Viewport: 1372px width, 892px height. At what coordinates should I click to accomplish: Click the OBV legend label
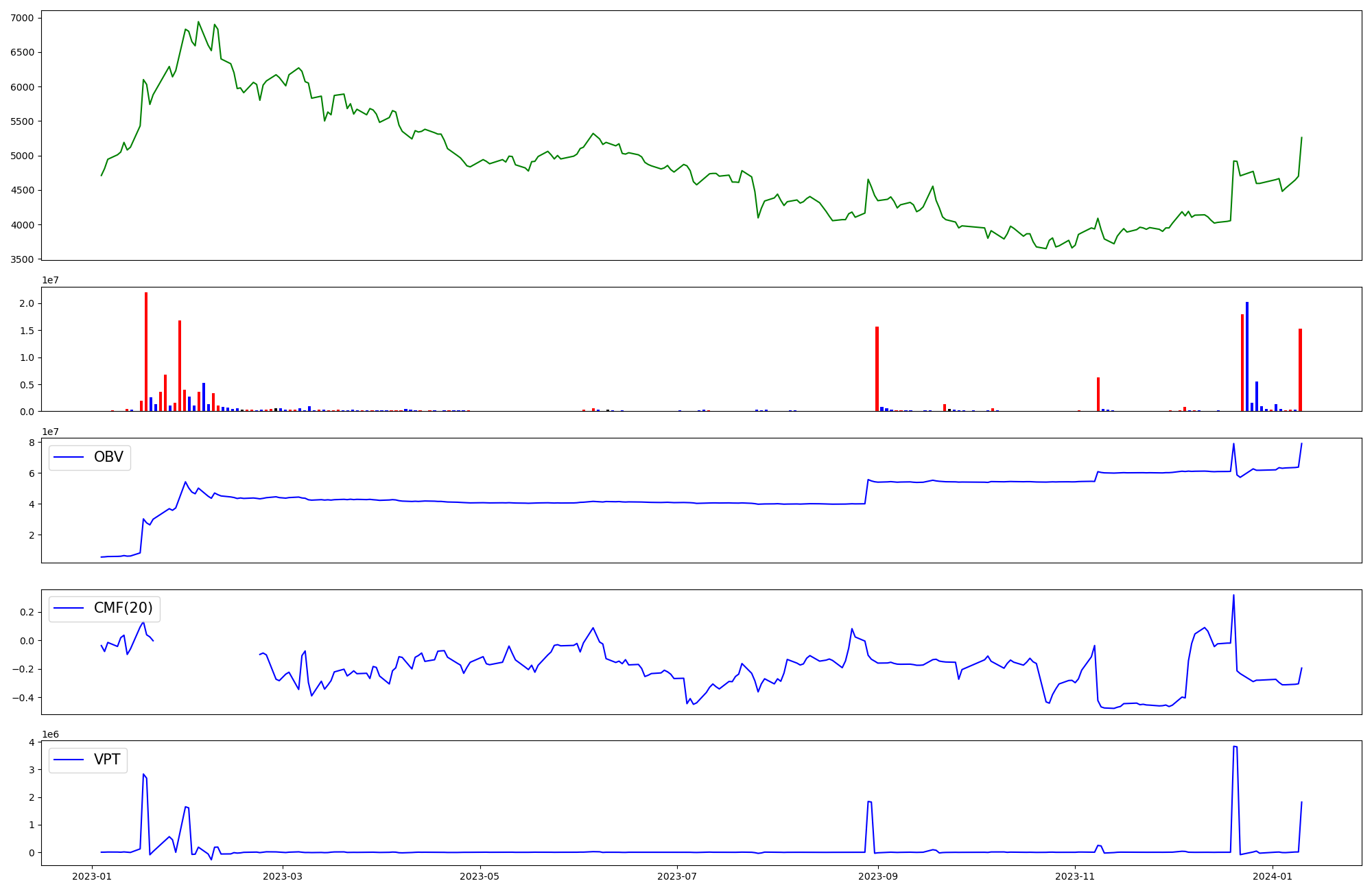[108, 458]
